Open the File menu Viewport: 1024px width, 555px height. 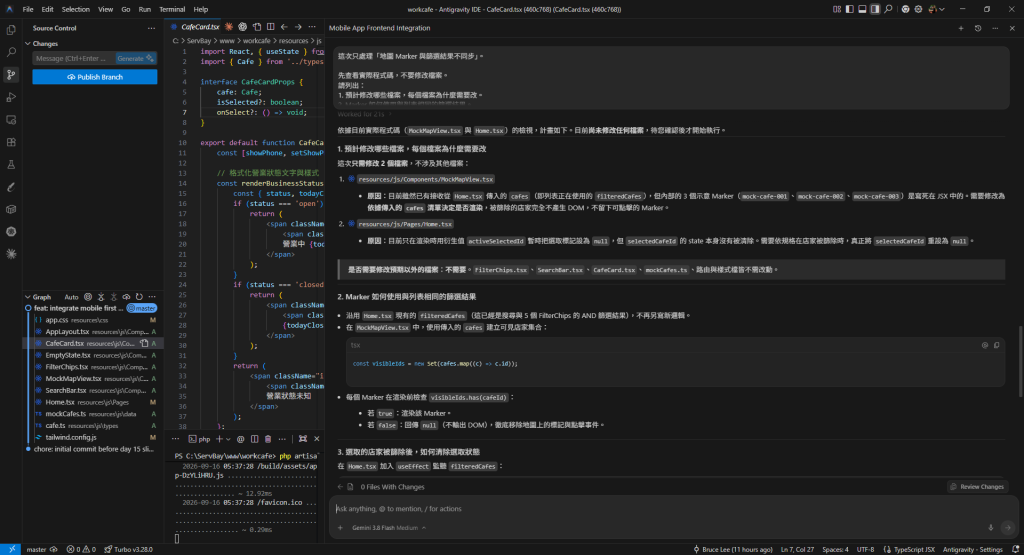pyautogui.click(x=27, y=9)
